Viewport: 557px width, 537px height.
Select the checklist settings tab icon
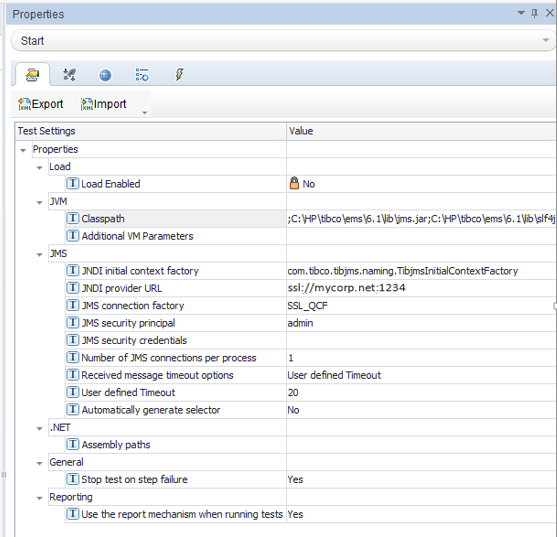coord(142,75)
